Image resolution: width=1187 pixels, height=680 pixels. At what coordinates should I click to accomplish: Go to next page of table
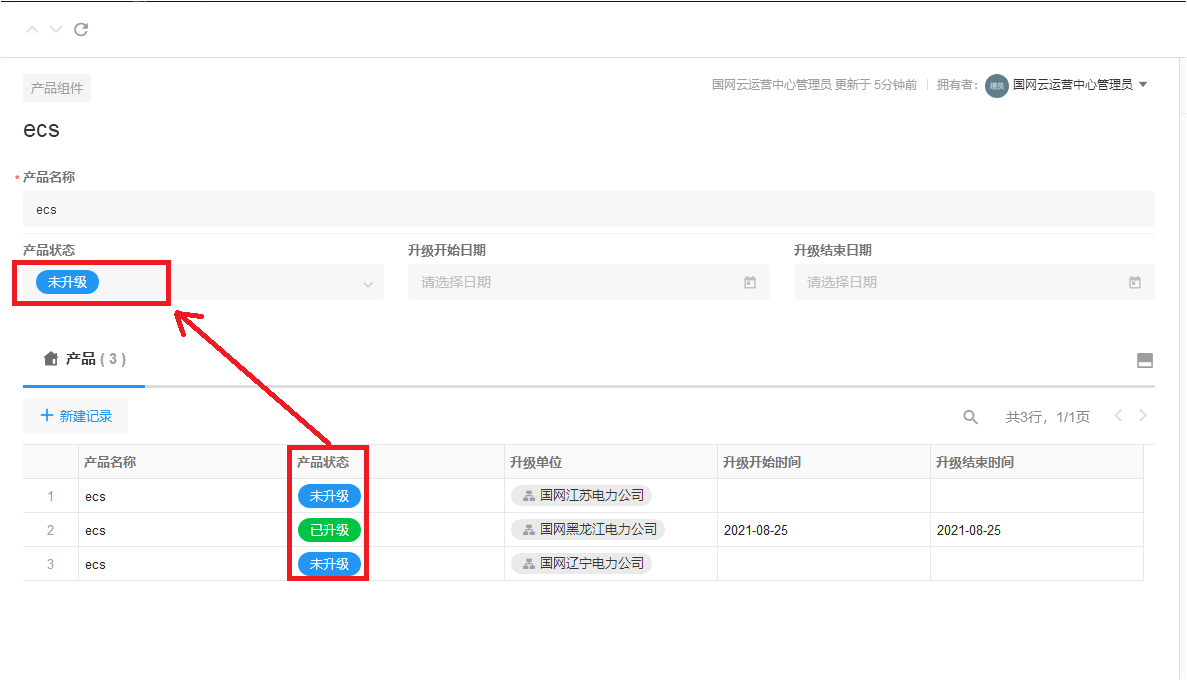pos(1143,416)
